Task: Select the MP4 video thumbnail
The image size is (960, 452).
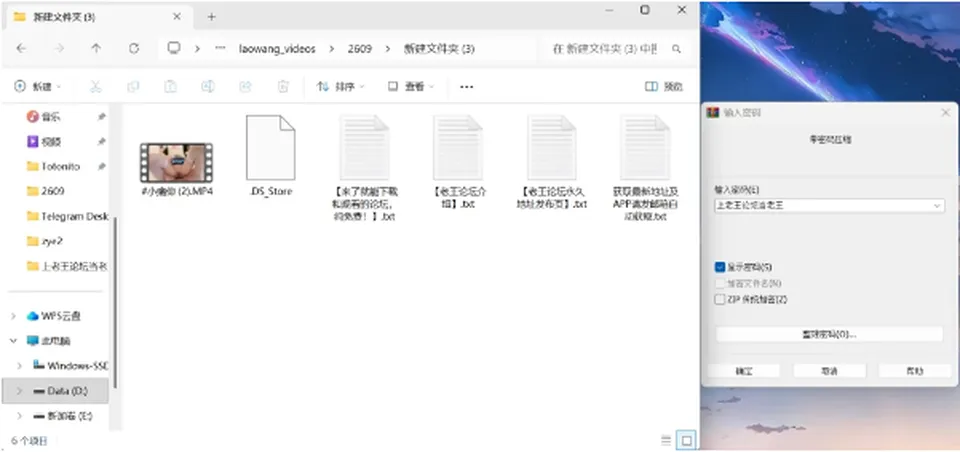Action: pyautogui.click(x=176, y=162)
